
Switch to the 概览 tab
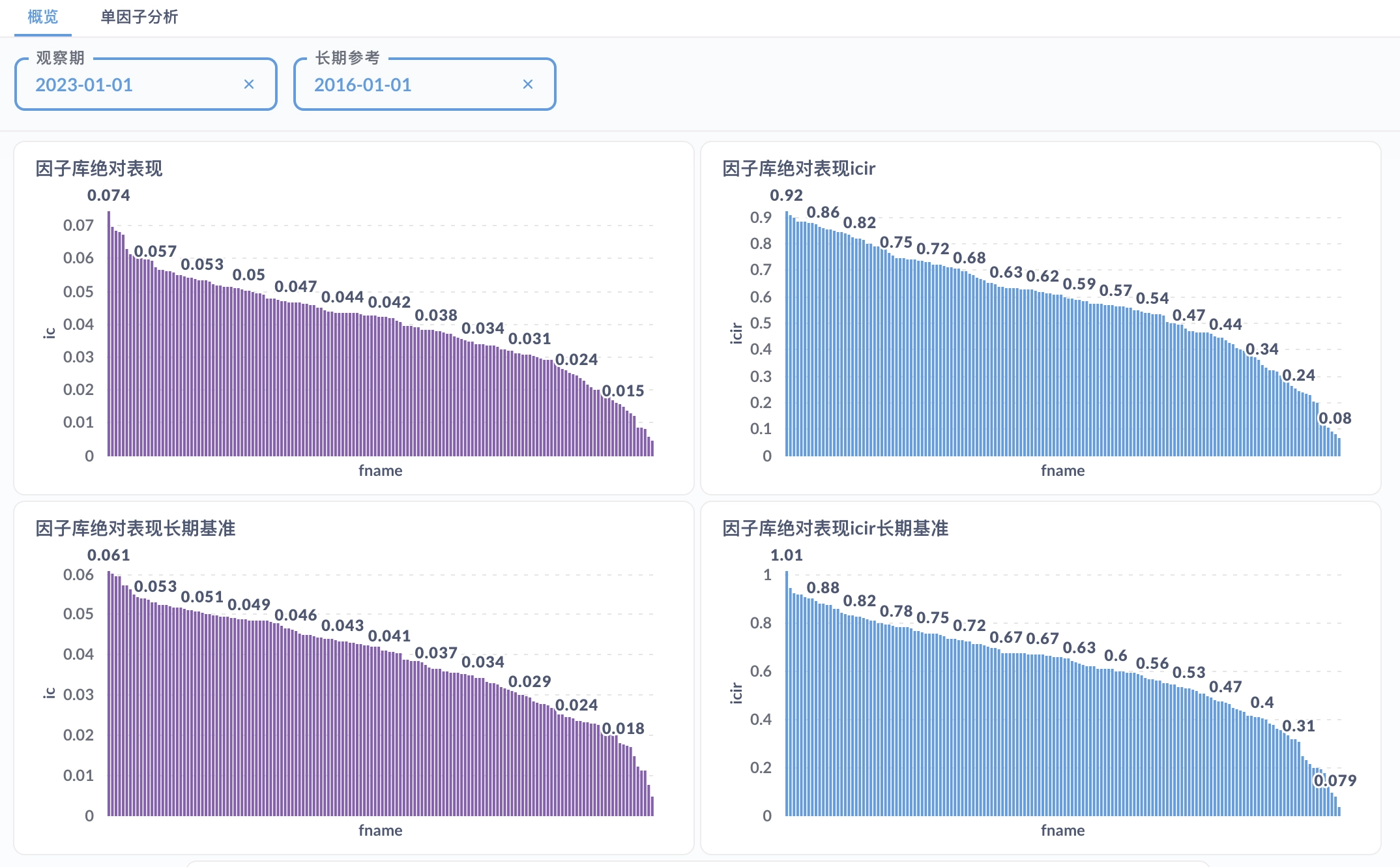pos(43,17)
